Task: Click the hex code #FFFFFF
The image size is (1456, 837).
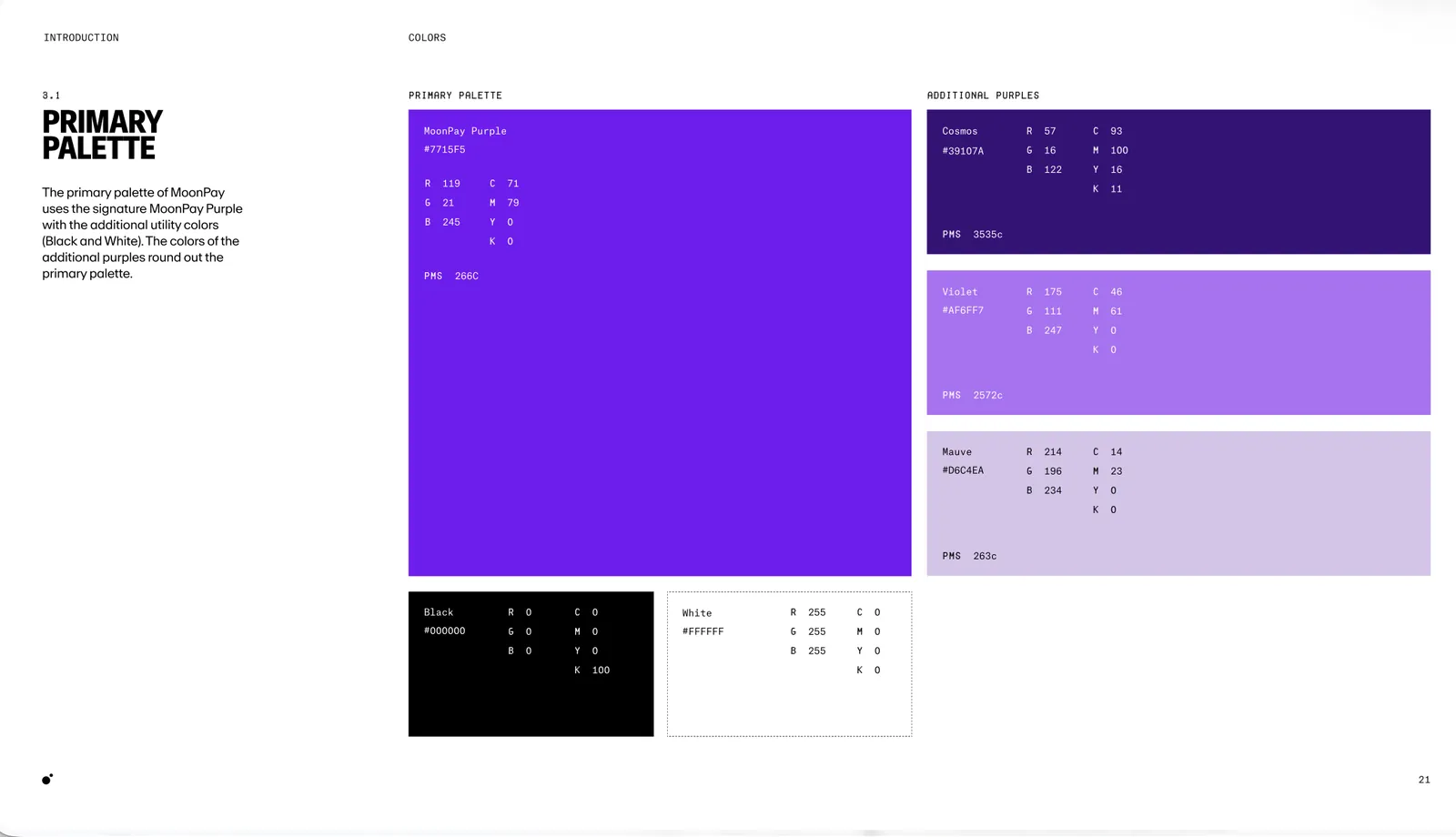Action: coord(703,631)
